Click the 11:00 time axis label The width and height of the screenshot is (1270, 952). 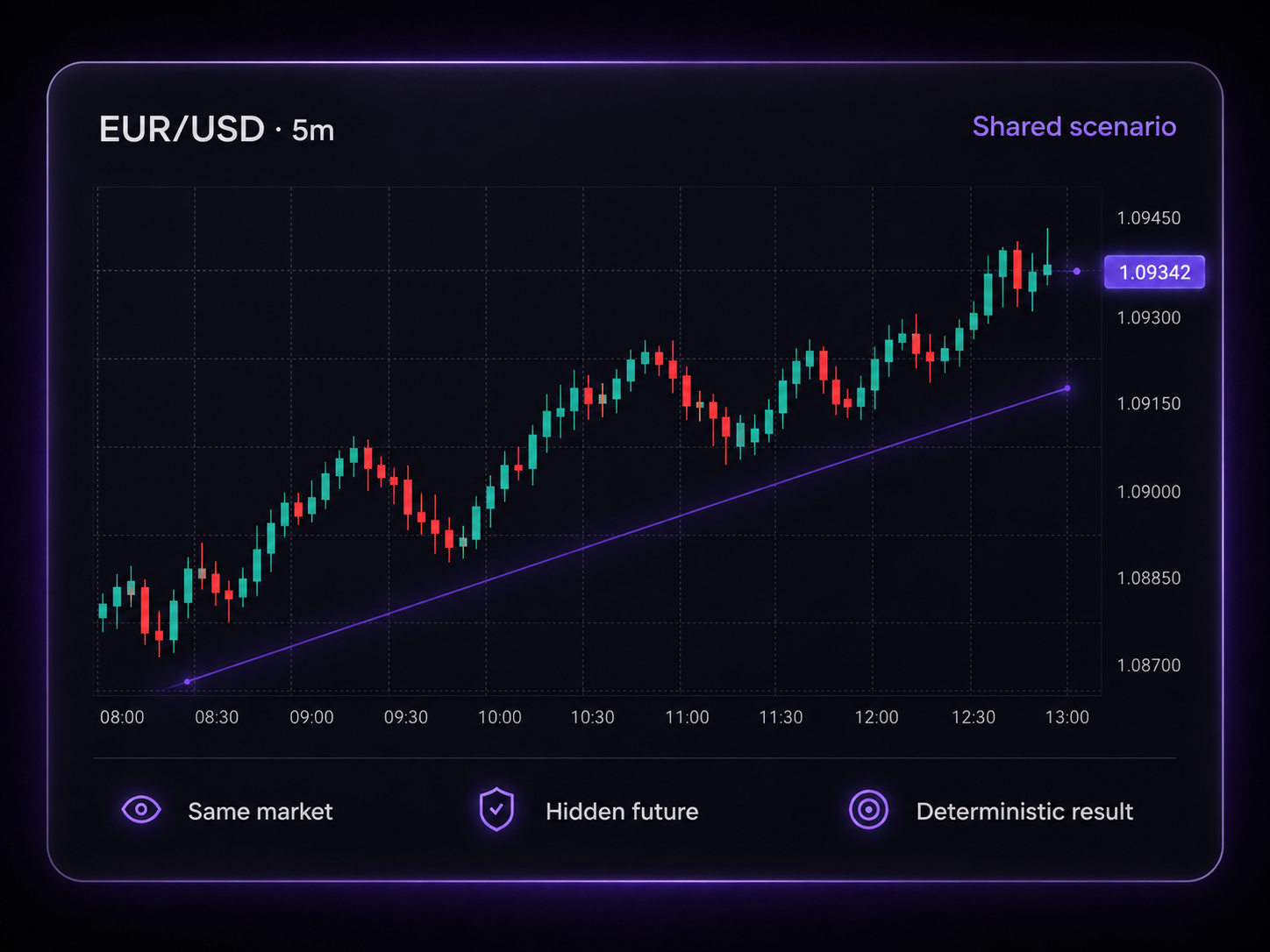pos(687,717)
